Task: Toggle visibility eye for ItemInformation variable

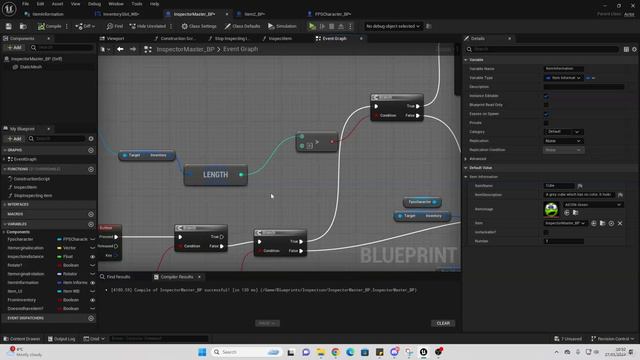Action: pyautogui.click(x=92, y=282)
